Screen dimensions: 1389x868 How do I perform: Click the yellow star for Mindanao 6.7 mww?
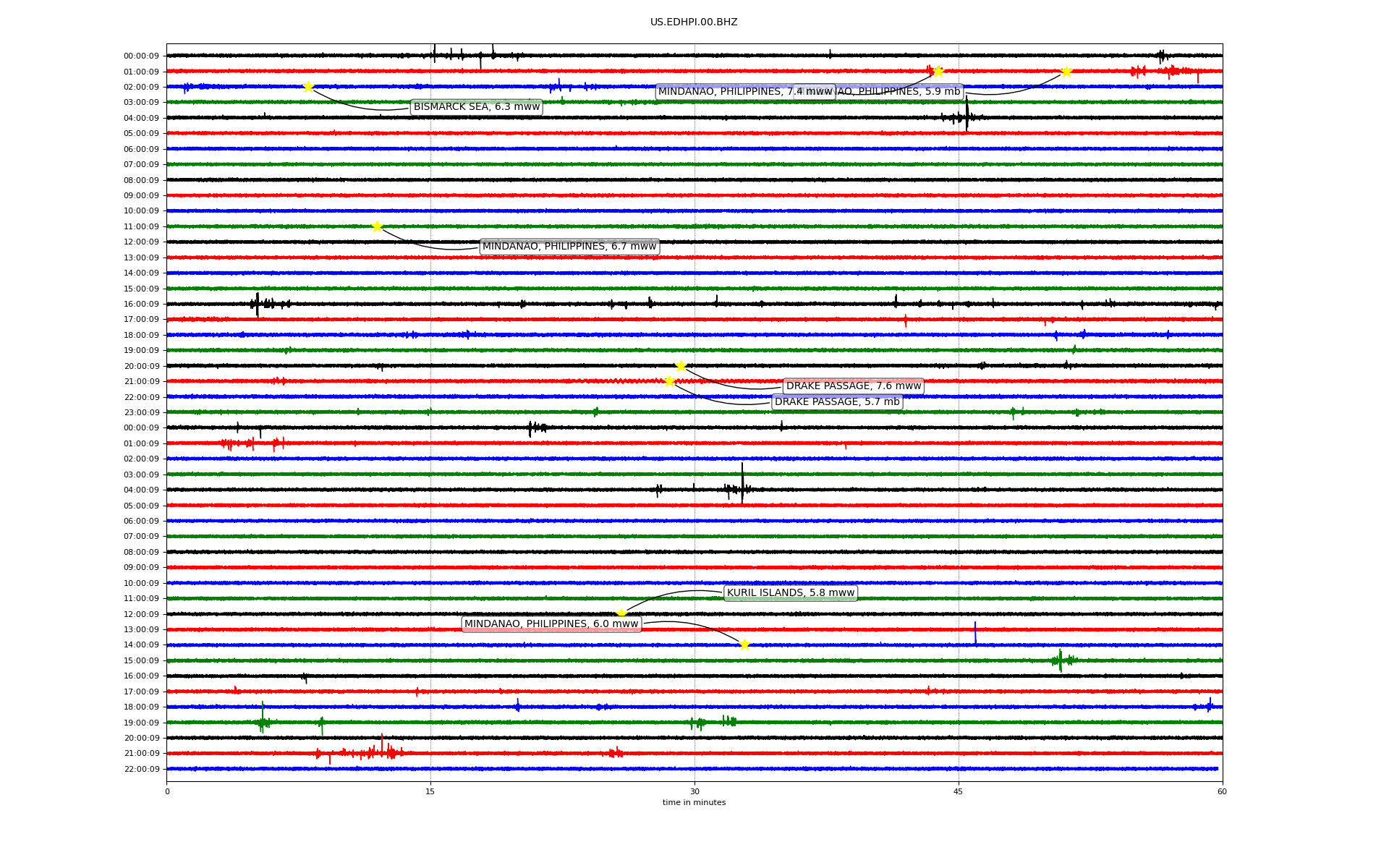[377, 226]
